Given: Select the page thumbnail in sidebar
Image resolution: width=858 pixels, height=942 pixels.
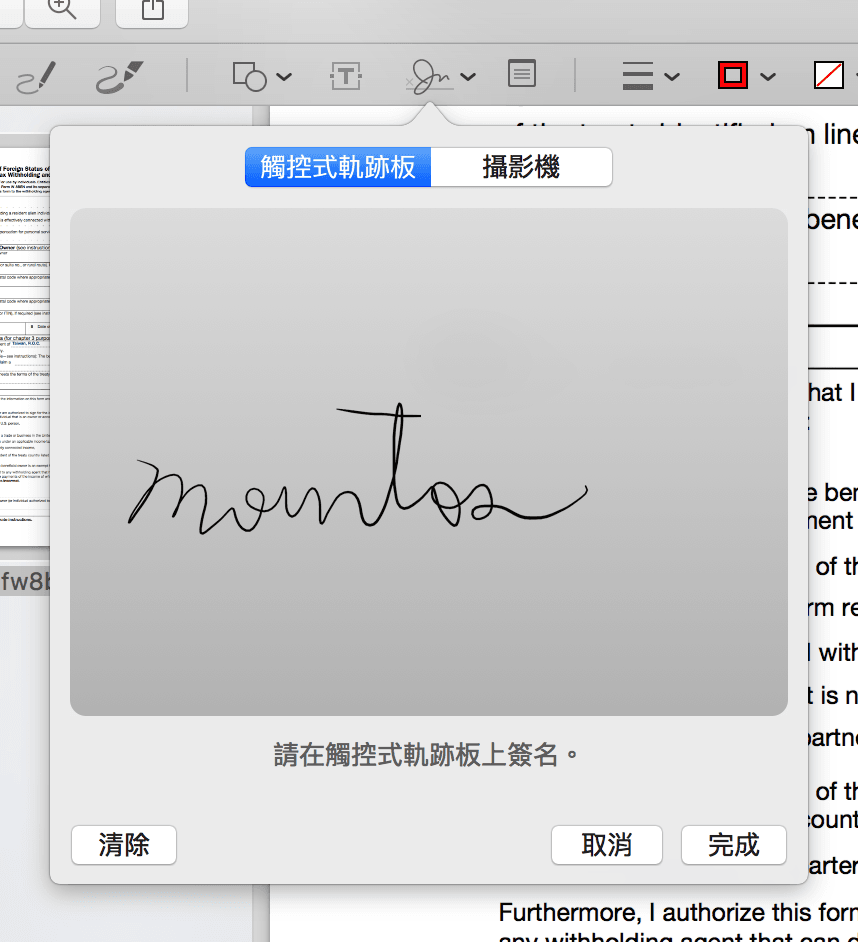Looking at the screenshot, I should [25, 347].
